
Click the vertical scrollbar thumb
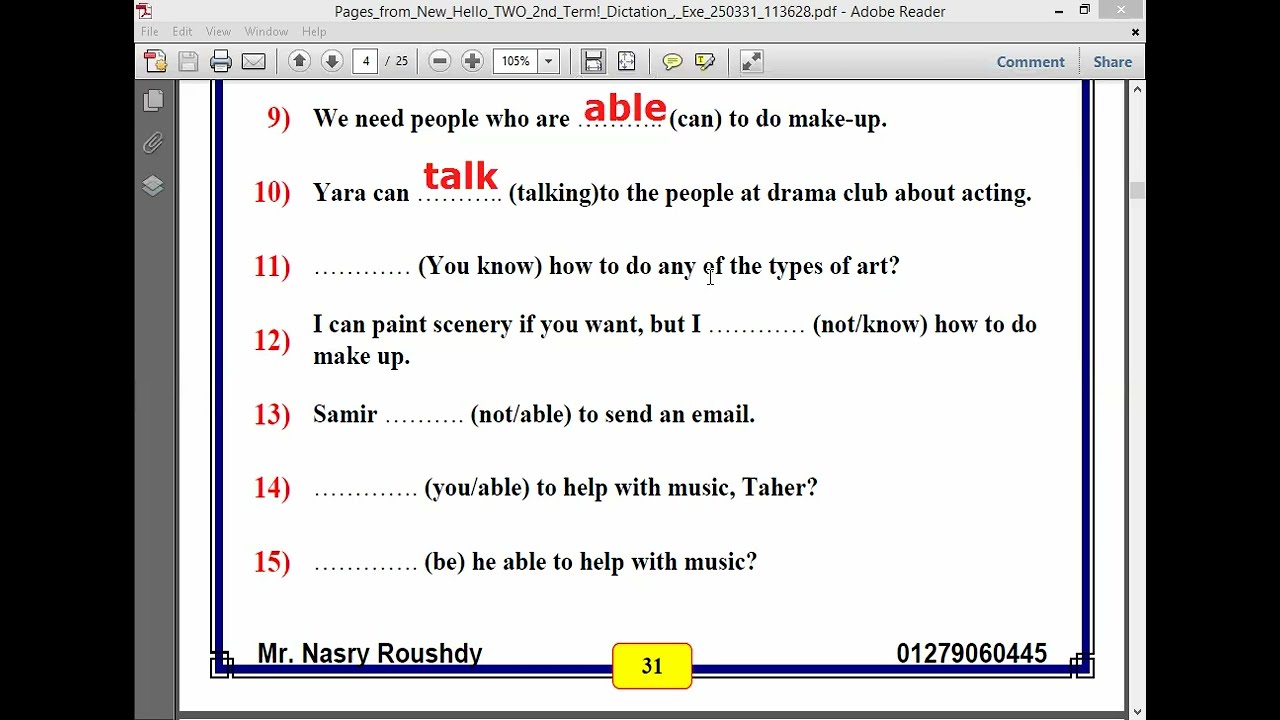pyautogui.click(x=1137, y=190)
